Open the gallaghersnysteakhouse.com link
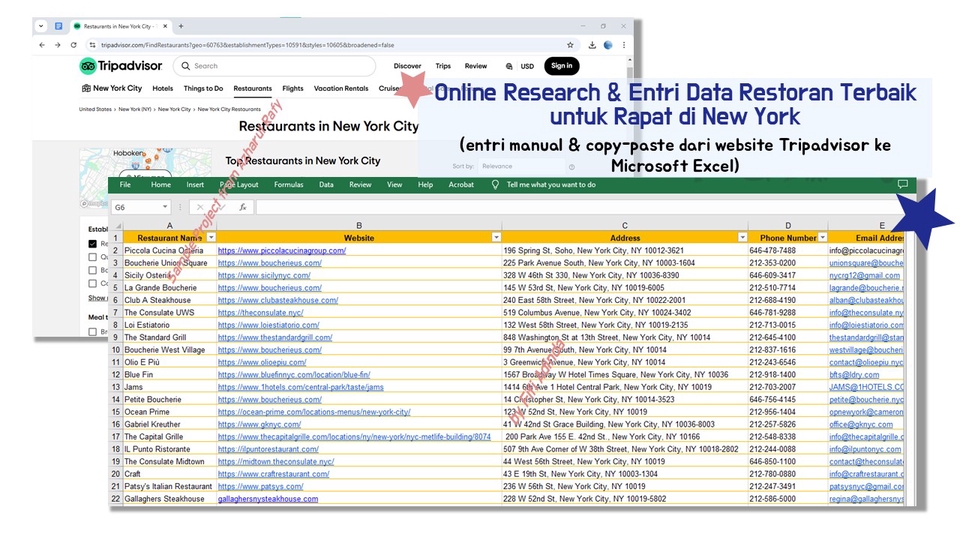This screenshot has width=960, height=540. pyautogui.click(x=268, y=499)
